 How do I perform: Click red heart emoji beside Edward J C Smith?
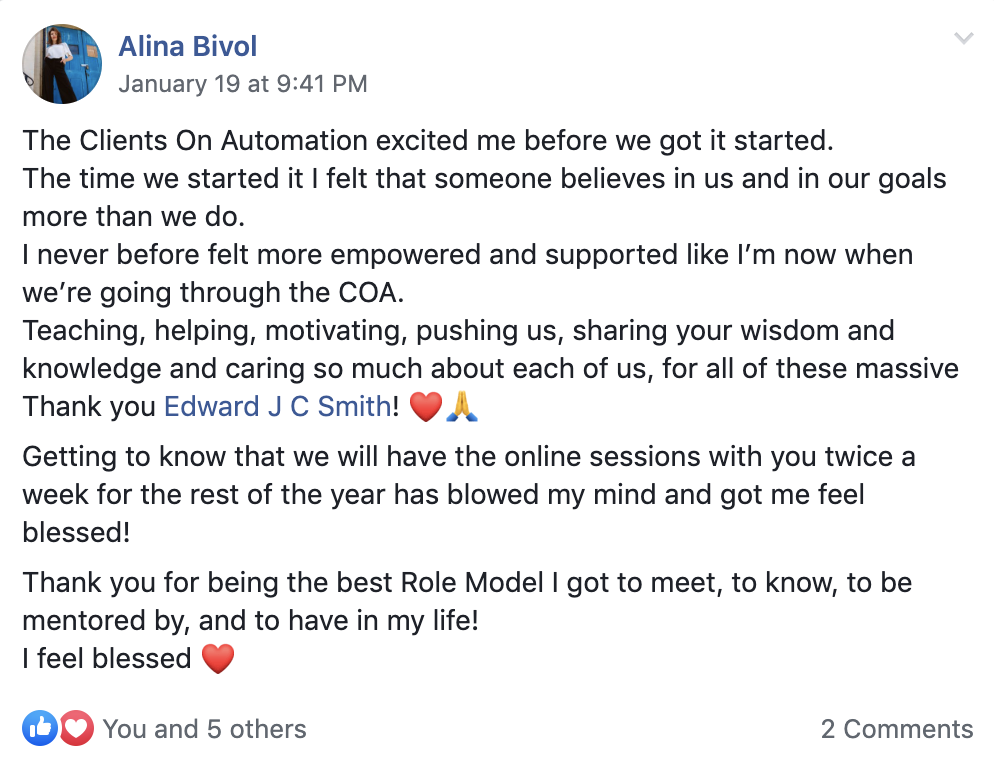pos(426,406)
